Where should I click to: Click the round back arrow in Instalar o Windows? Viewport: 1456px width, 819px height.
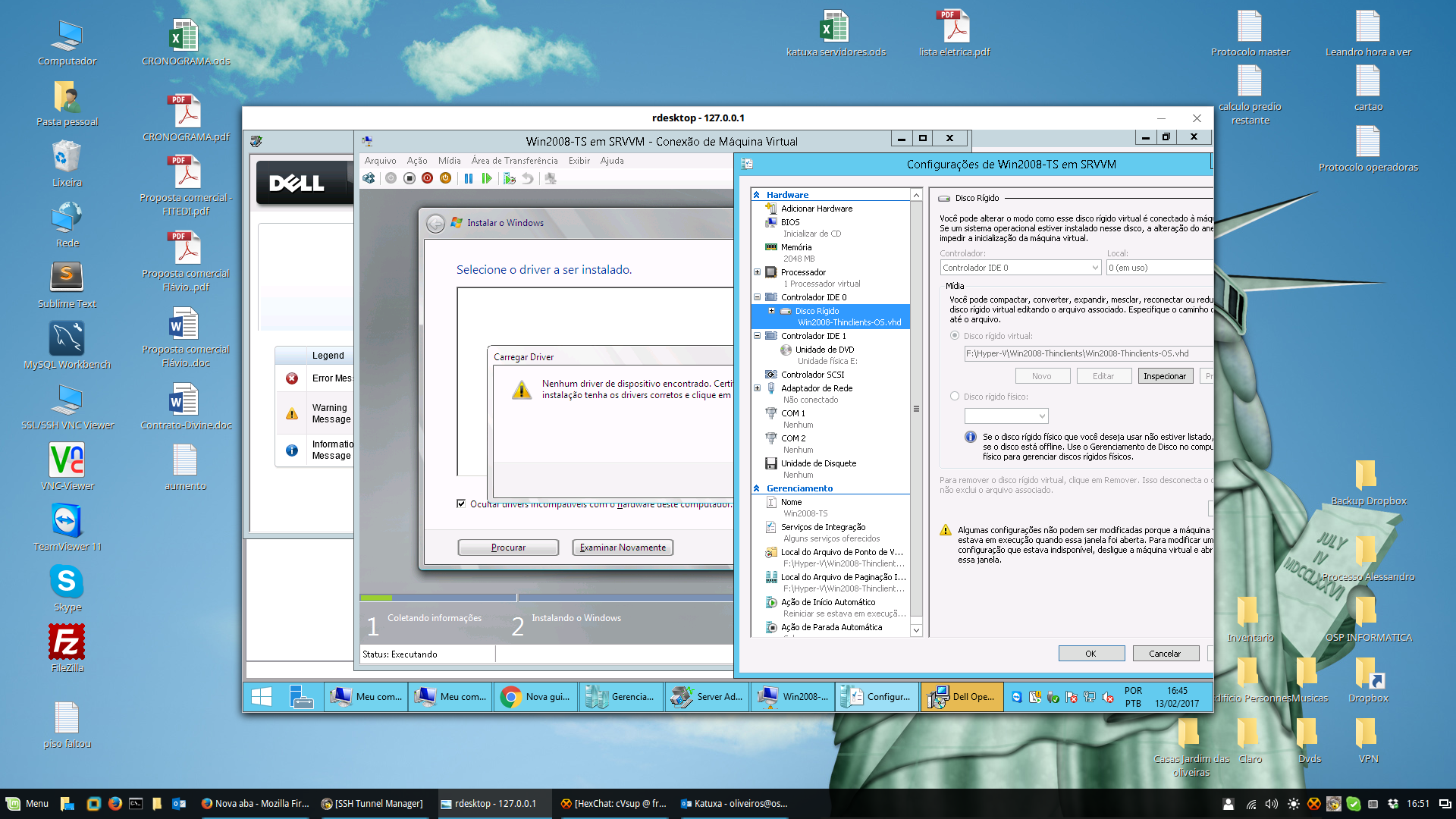tap(435, 223)
